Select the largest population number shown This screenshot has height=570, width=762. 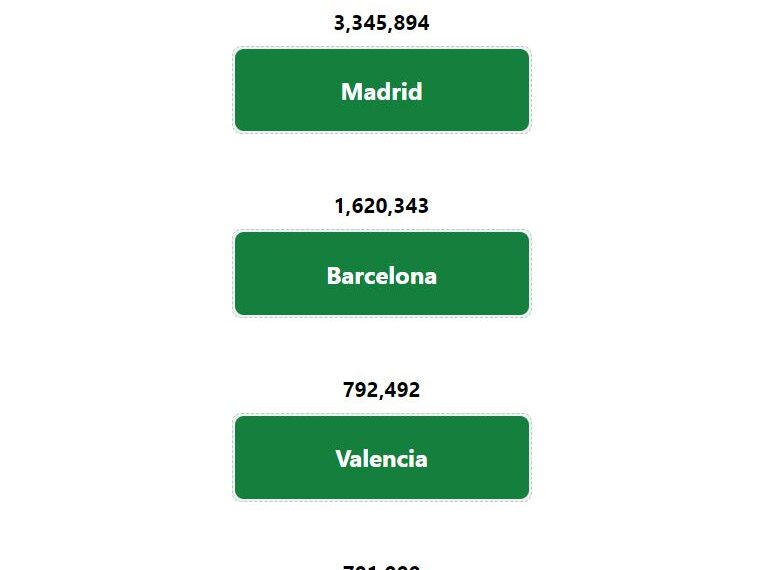381,23
